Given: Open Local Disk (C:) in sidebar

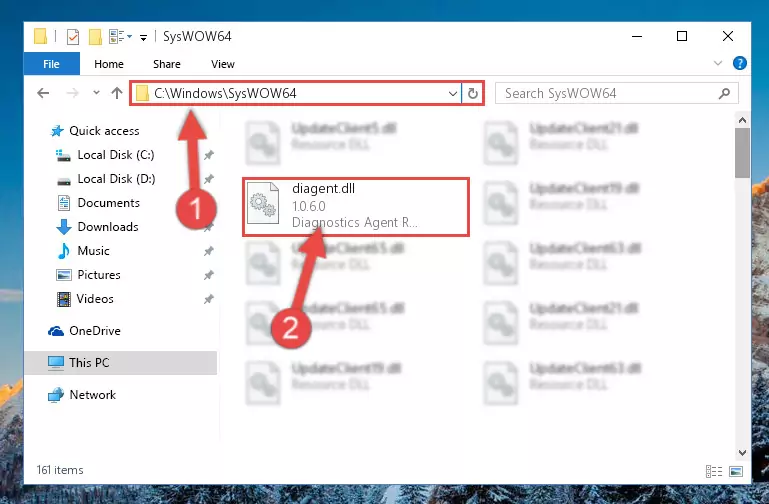Looking at the screenshot, I should (x=116, y=155).
